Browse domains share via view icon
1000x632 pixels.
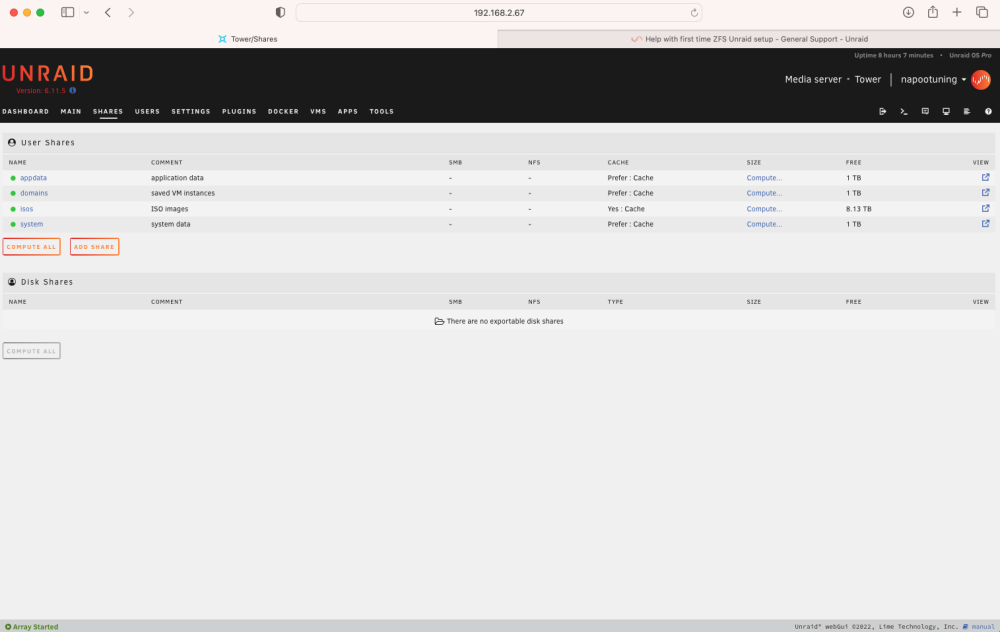point(985,193)
